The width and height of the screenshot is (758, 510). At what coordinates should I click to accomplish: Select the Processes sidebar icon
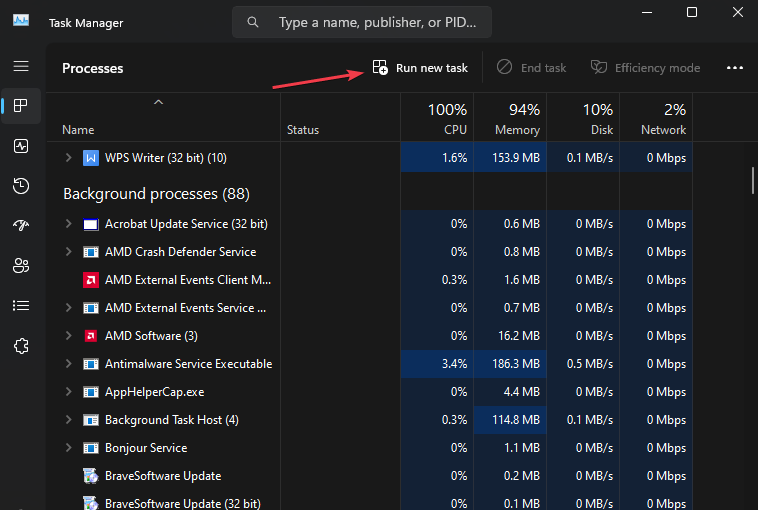(x=21, y=106)
